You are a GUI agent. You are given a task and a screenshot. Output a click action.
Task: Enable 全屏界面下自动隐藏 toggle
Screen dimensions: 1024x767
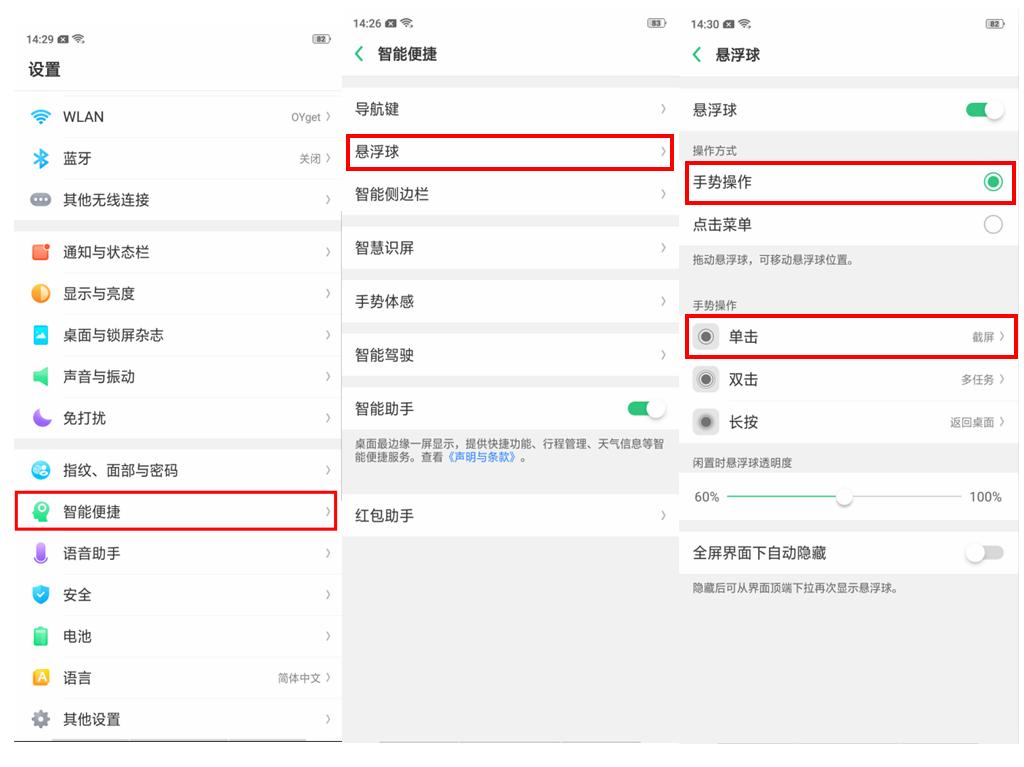(984, 553)
